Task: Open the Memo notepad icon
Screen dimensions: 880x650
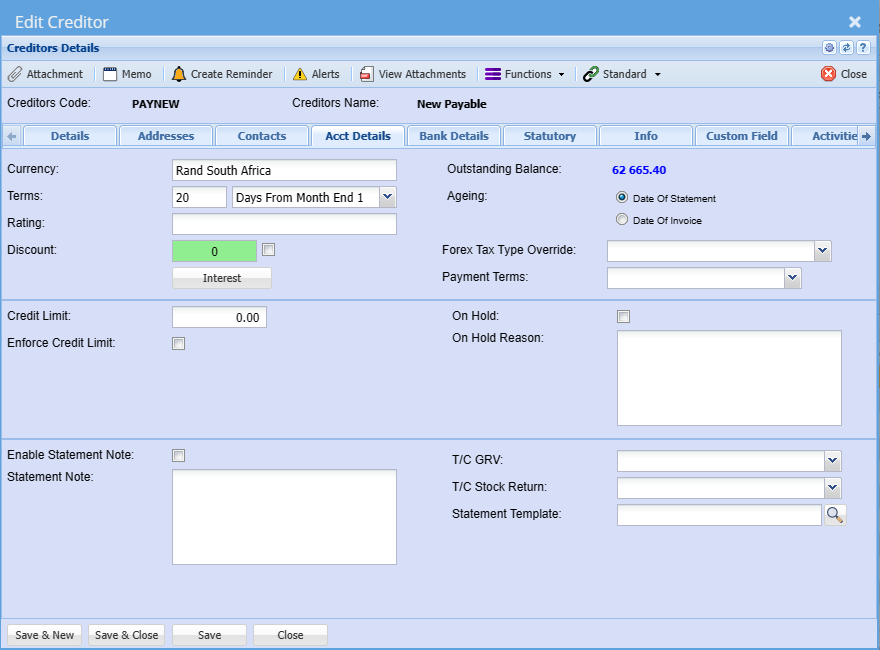Action: (110, 74)
